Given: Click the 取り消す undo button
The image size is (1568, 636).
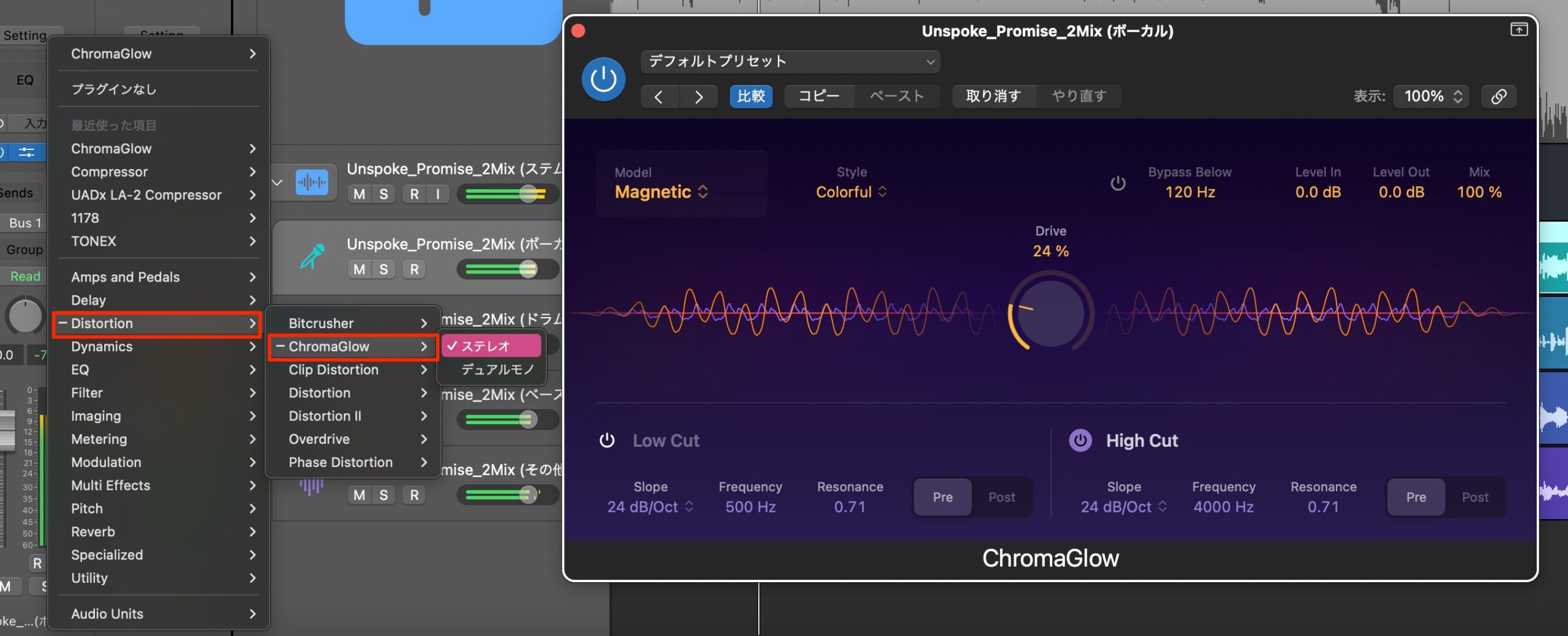Looking at the screenshot, I should [993, 96].
